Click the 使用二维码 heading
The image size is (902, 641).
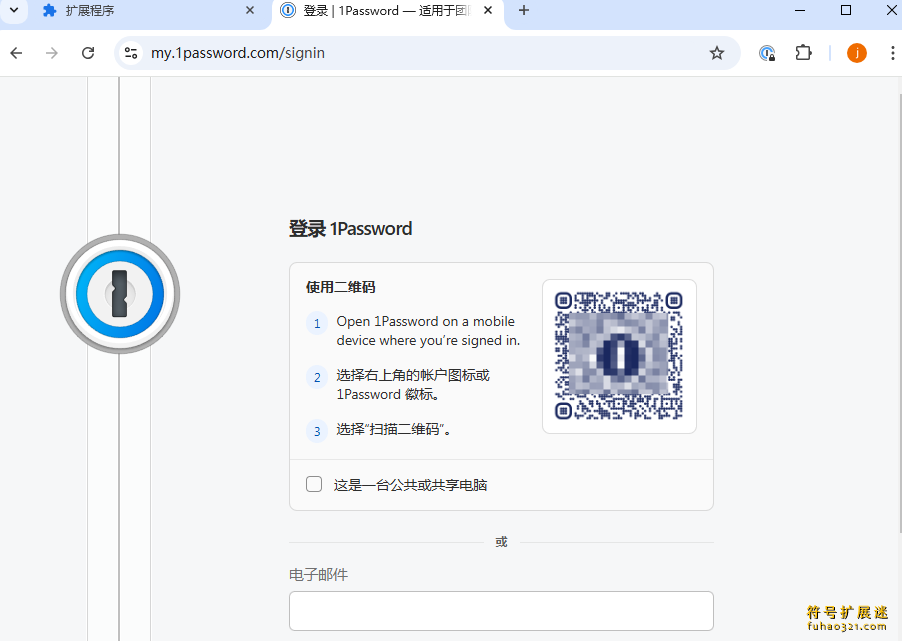click(341, 287)
